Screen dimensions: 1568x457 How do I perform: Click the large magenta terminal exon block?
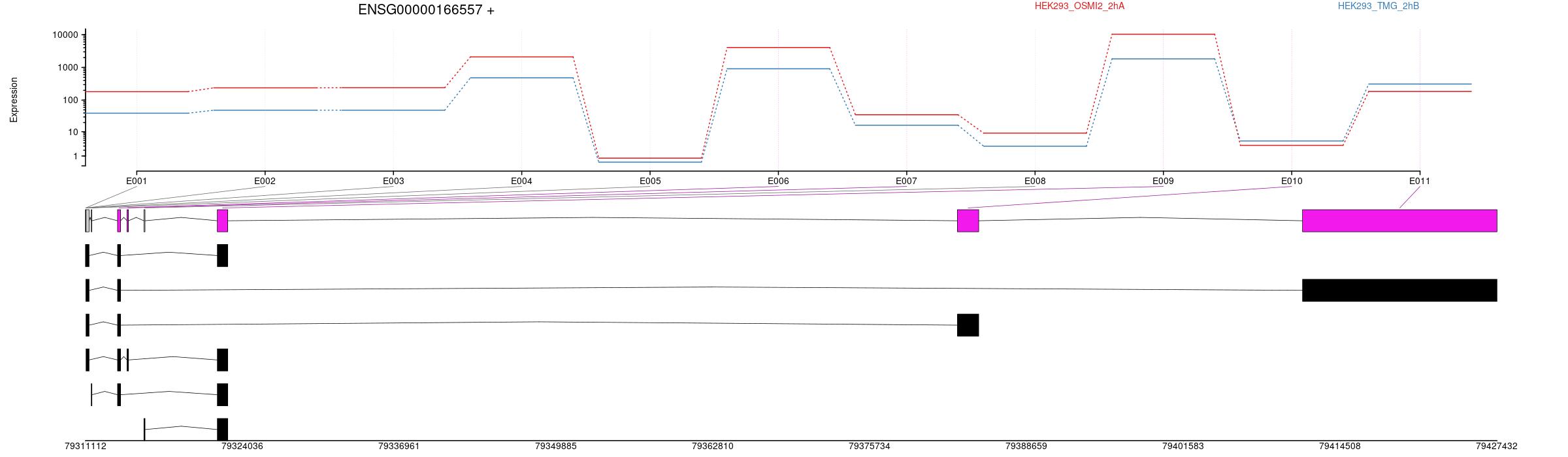pyautogui.click(x=1399, y=221)
